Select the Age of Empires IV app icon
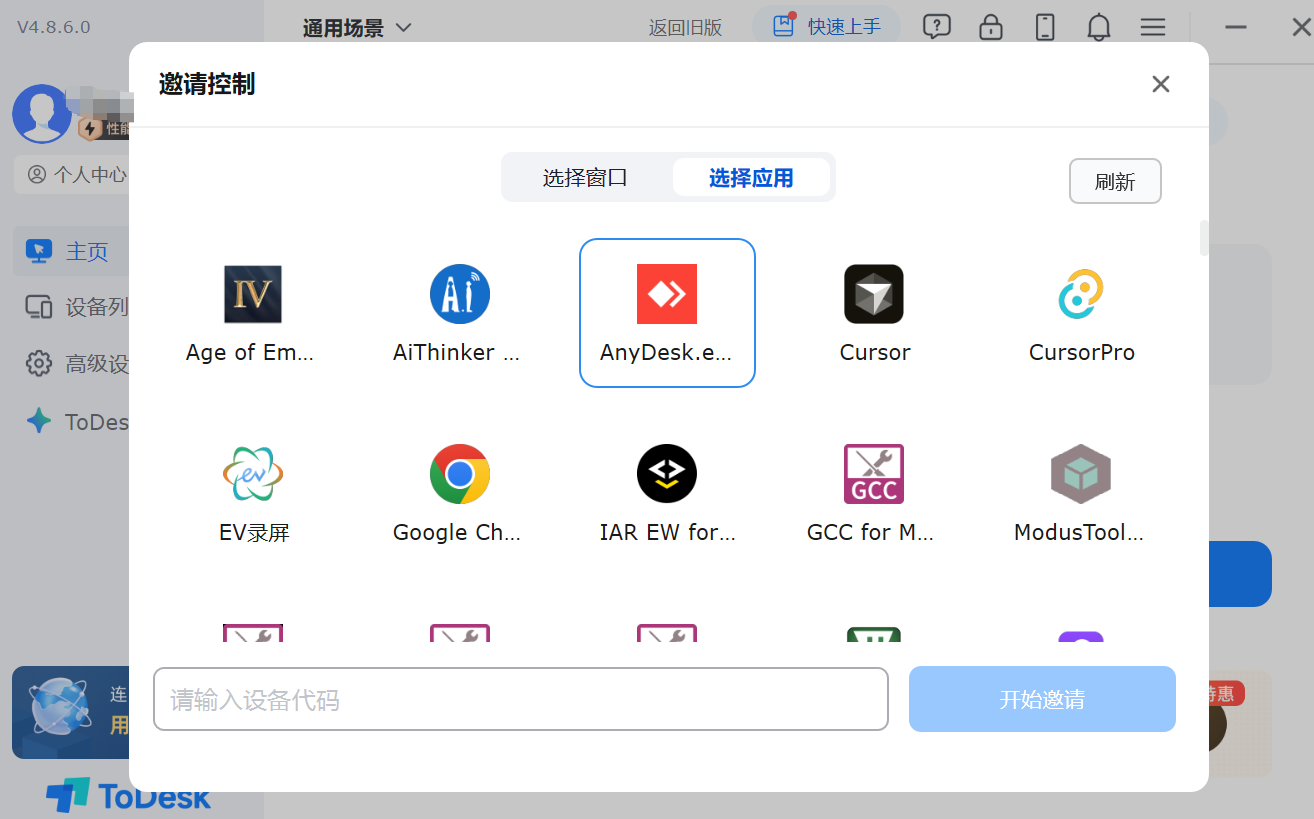The image size is (1314, 819). [252, 294]
